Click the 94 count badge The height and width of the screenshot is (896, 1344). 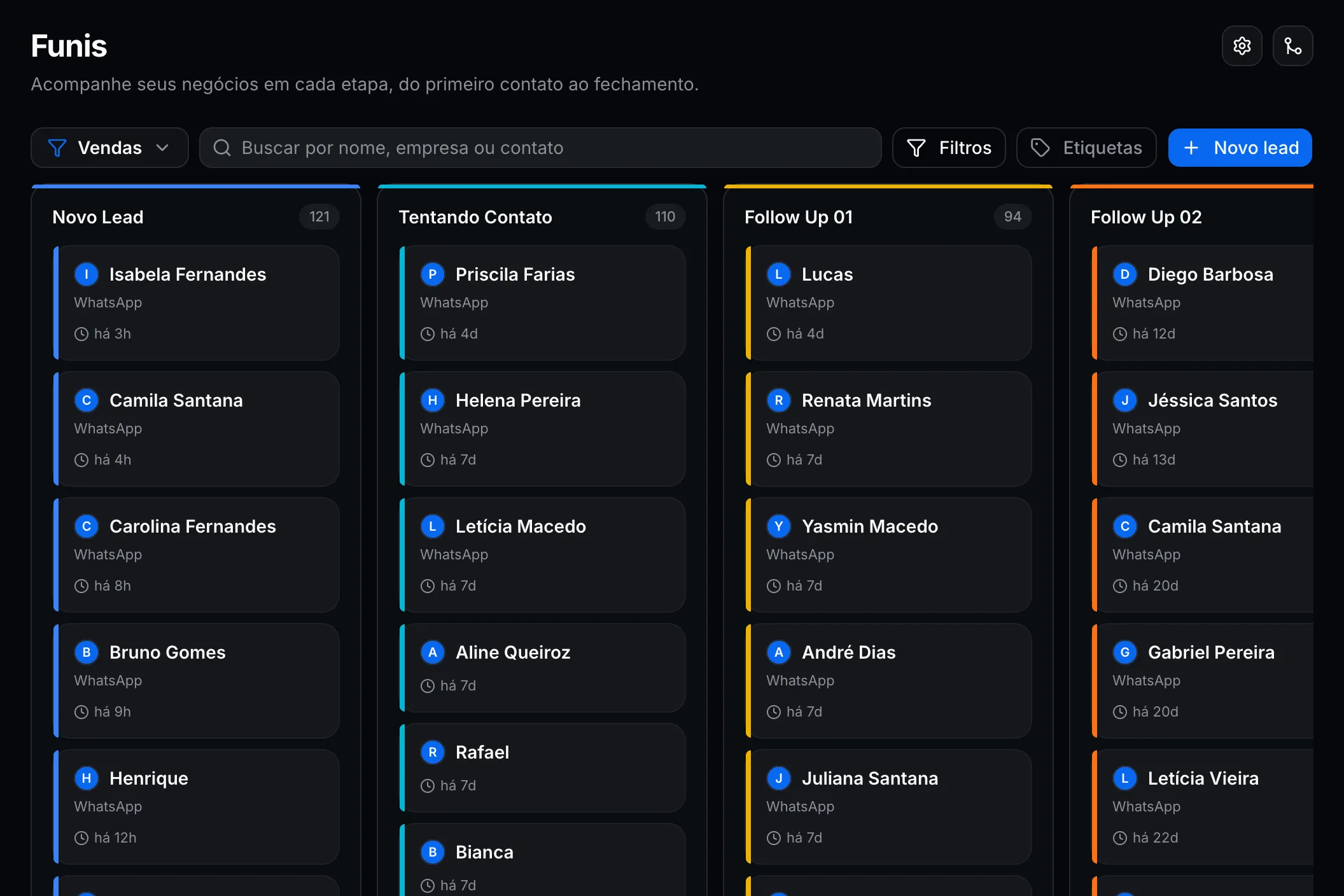(1012, 217)
